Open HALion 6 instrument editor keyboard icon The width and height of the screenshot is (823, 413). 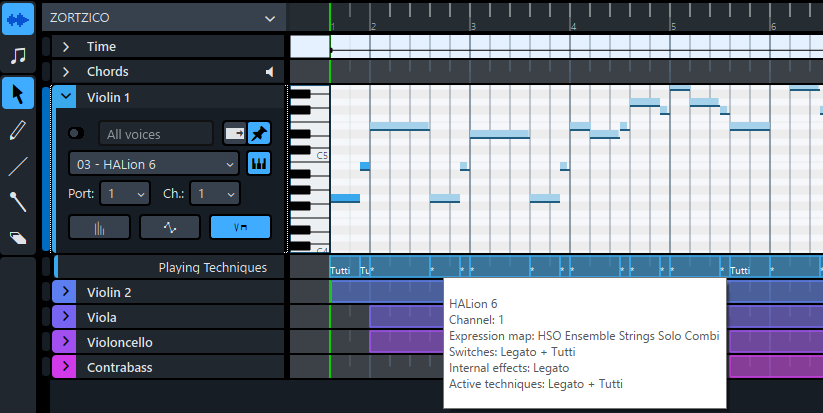pos(259,164)
